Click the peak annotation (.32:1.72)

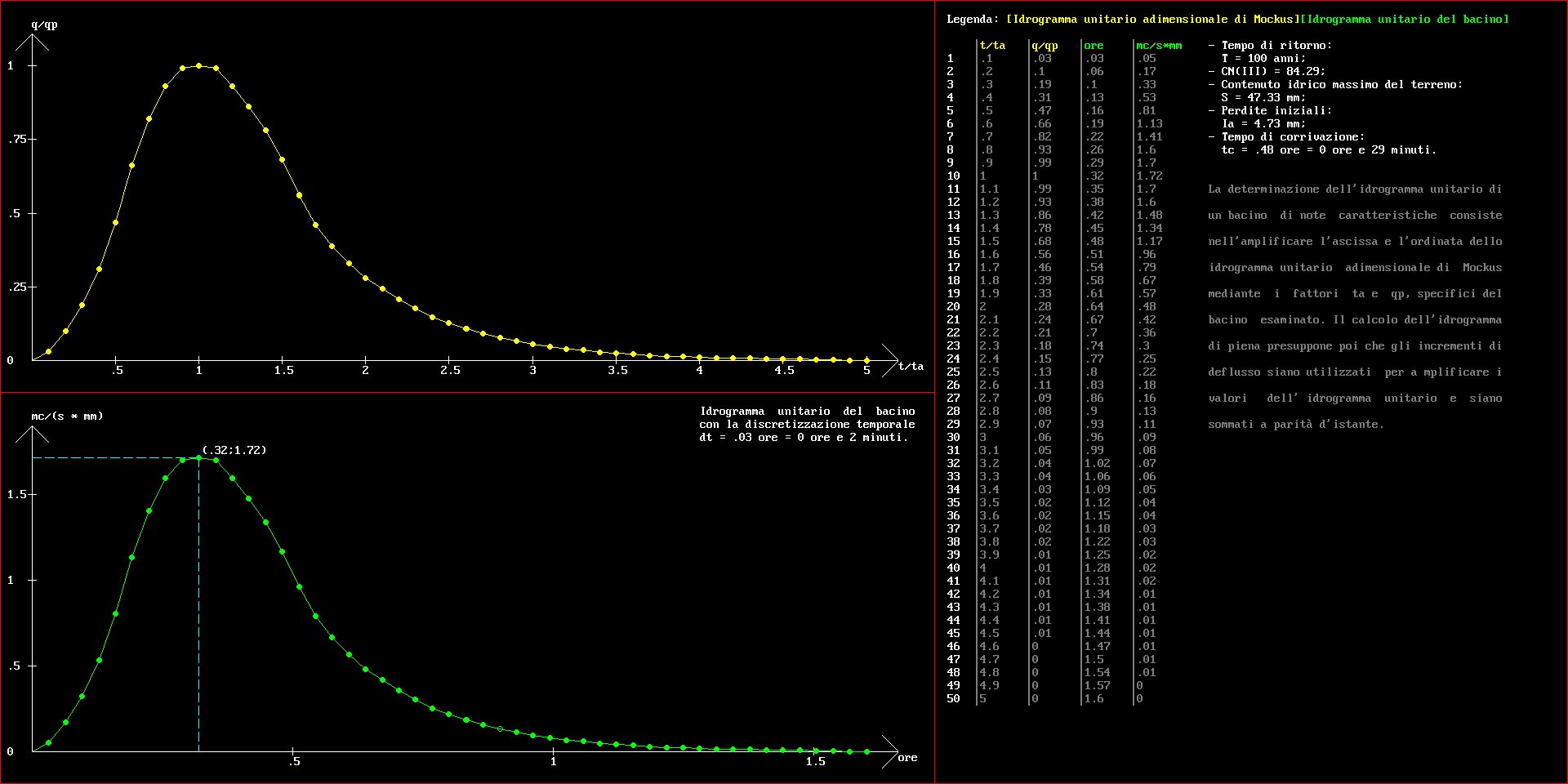point(234,450)
